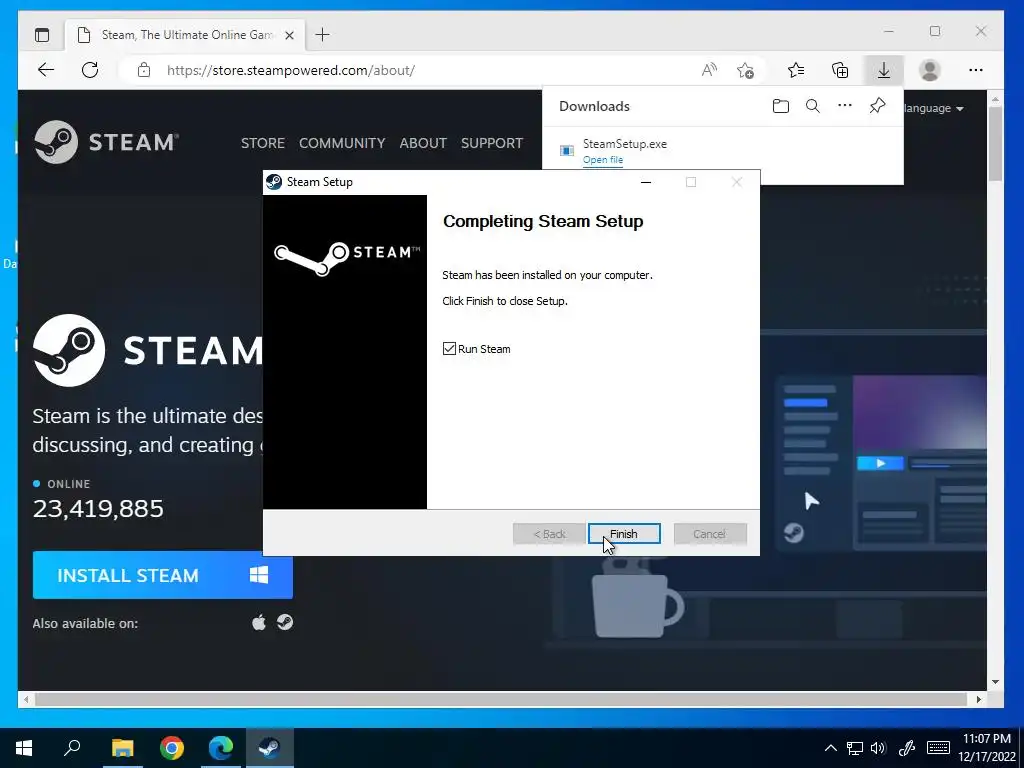
Task: Open the SUPPORT menu item
Action: coord(492,143)
